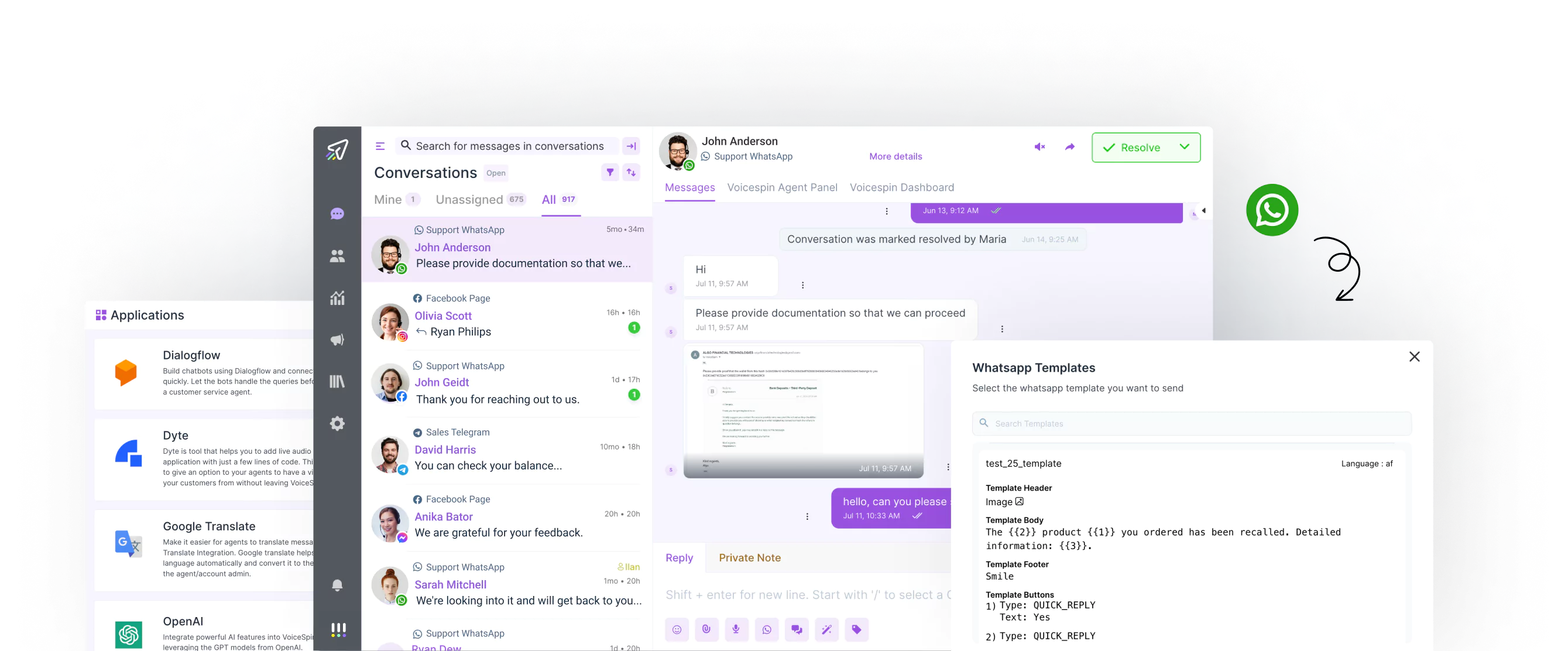
Task: Click the More details link for John Anderson
Action: (x=895, y=156)
